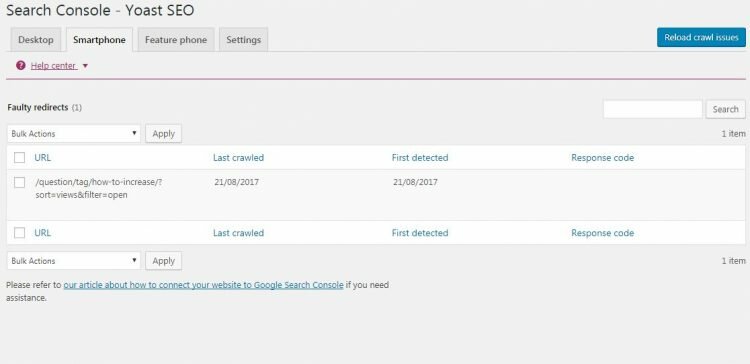Click the footer First detected label
This screenshot has width=750, height=364.
coord(420,233)
